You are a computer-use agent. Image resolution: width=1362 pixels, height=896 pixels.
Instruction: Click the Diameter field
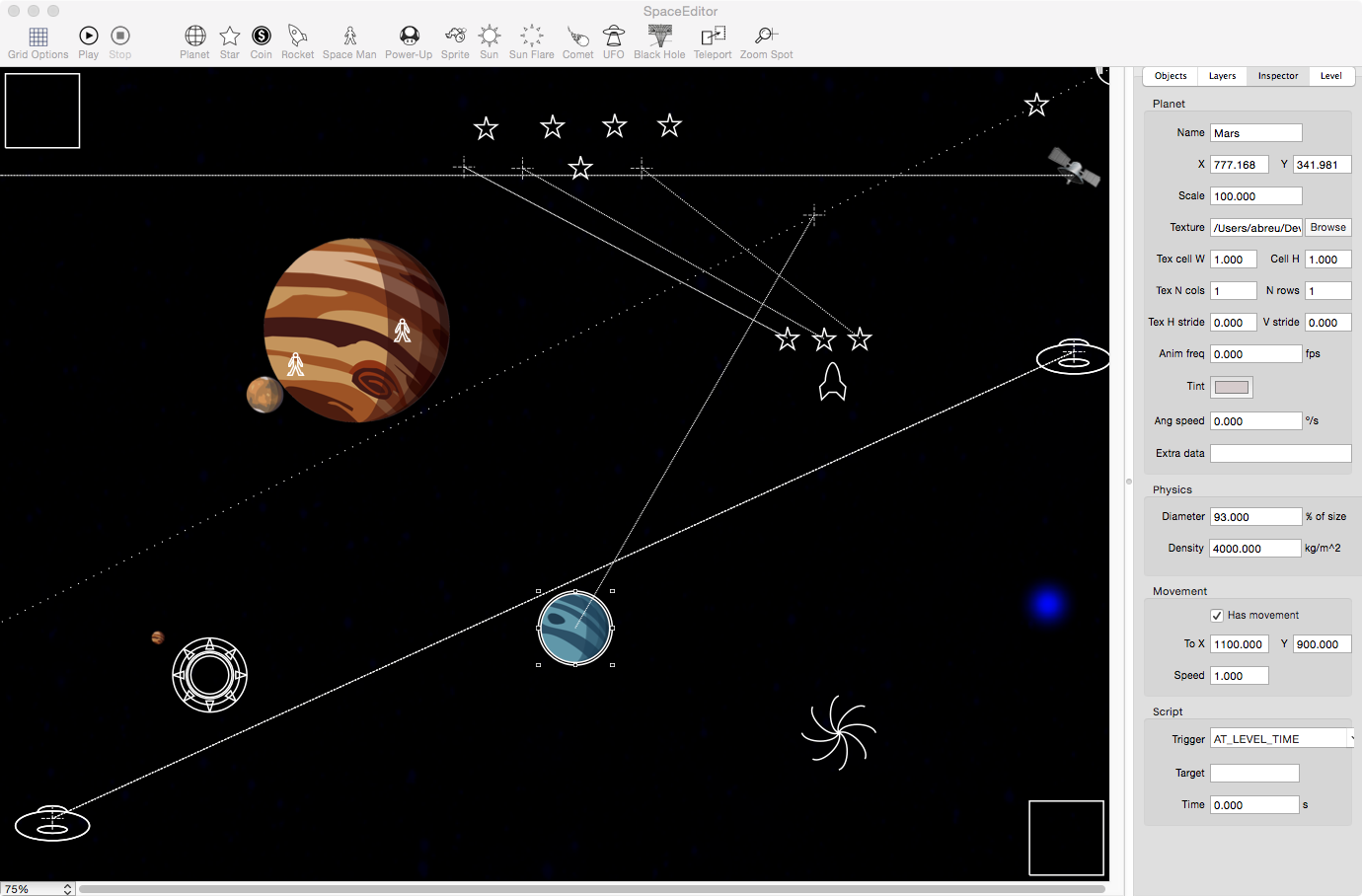click(x=1256, y=517)
